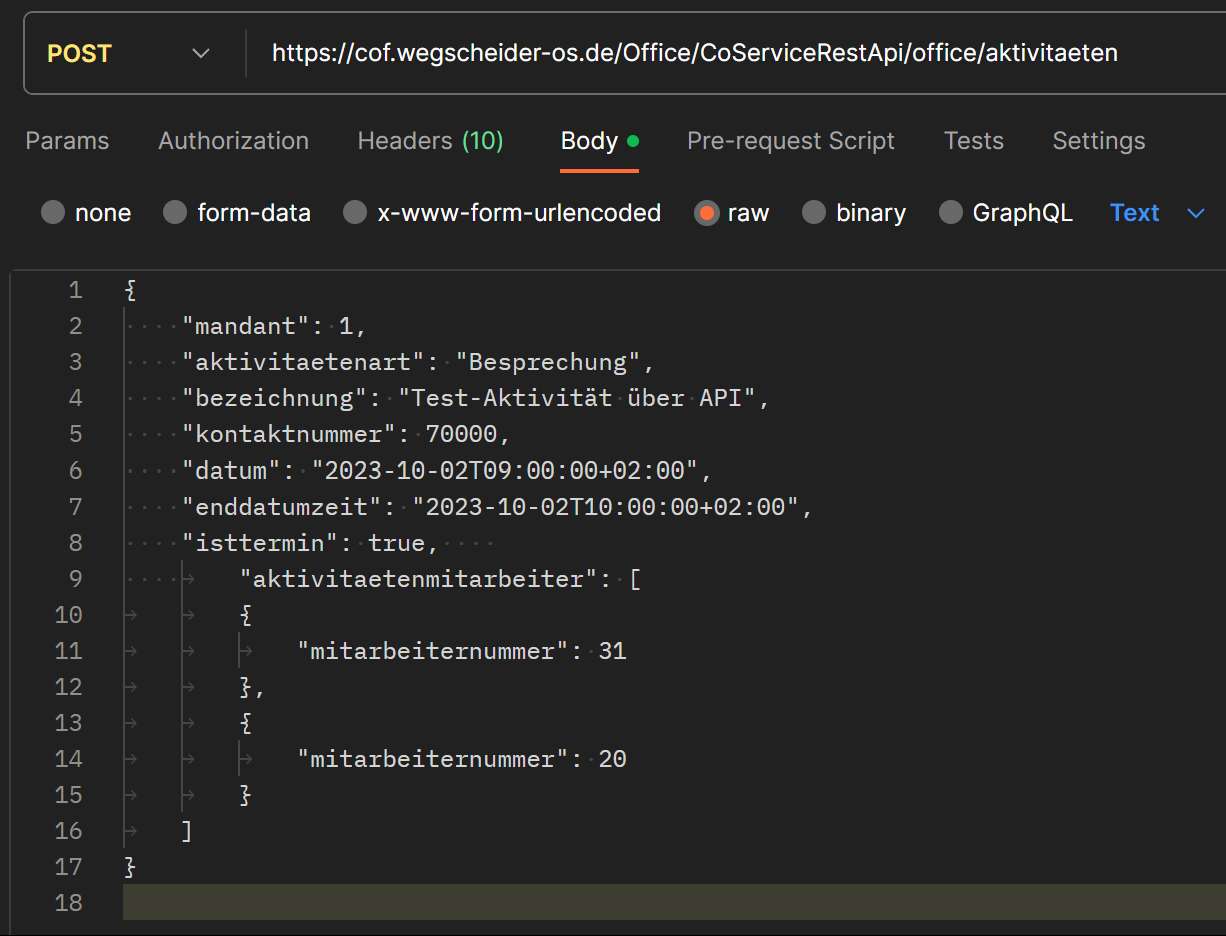Click "Test-Aktivität über API" string
This screenshot has width=1226, height=936.
pos(577,398)
